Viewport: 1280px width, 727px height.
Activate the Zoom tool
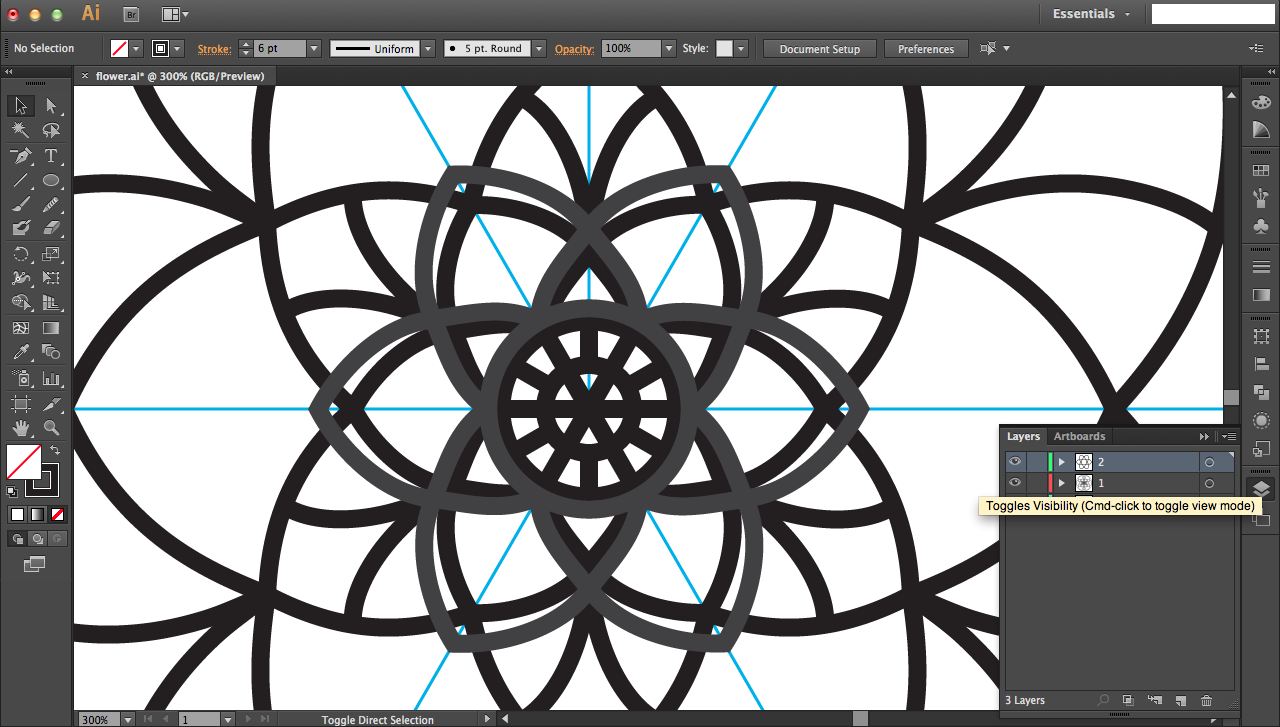coord(51,428)
